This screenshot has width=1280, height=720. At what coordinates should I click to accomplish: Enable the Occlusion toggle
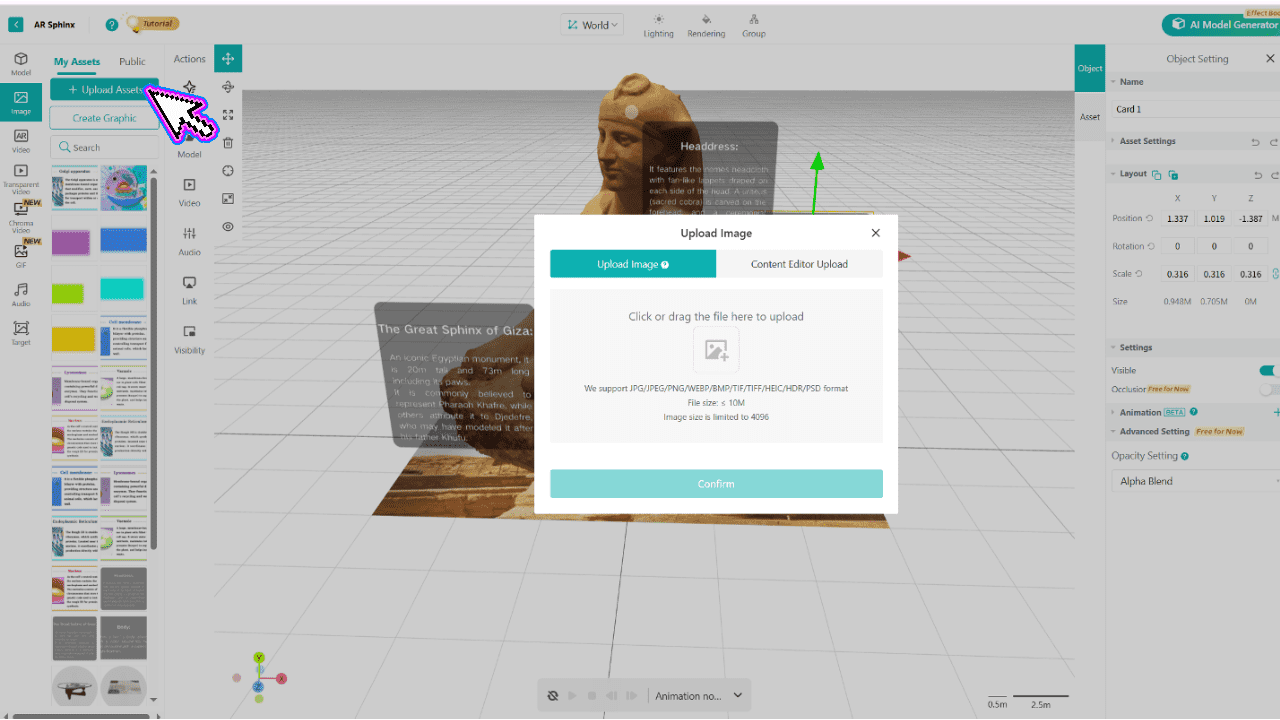[1269, 389]
